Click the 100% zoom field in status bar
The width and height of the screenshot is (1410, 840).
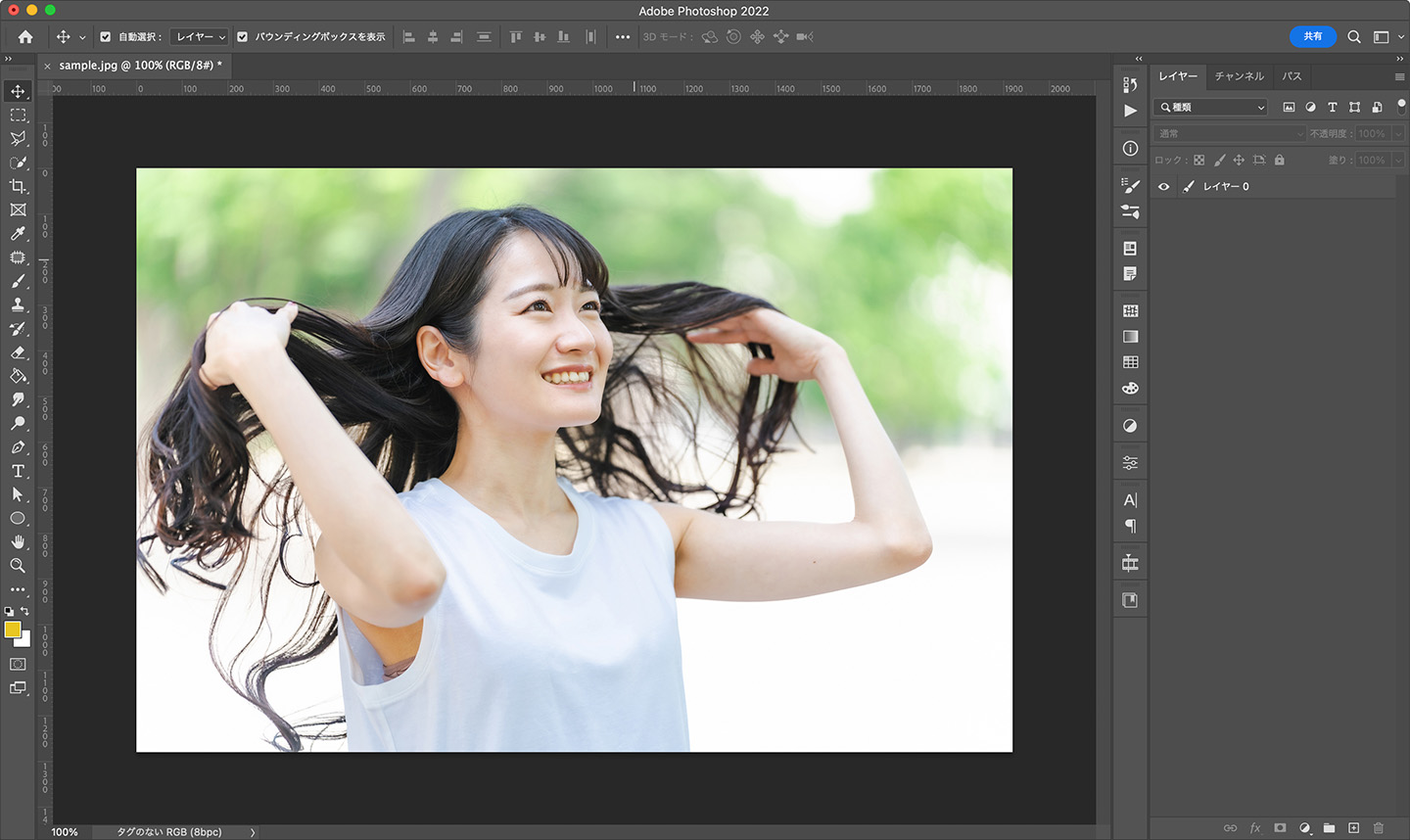[x=65, y=832]
